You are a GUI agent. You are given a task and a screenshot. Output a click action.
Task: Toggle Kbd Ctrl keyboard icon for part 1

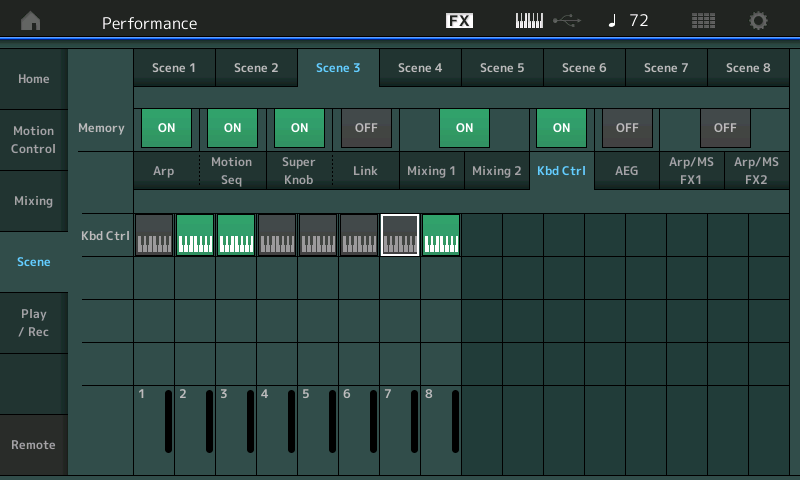click(x=154, y=235)
